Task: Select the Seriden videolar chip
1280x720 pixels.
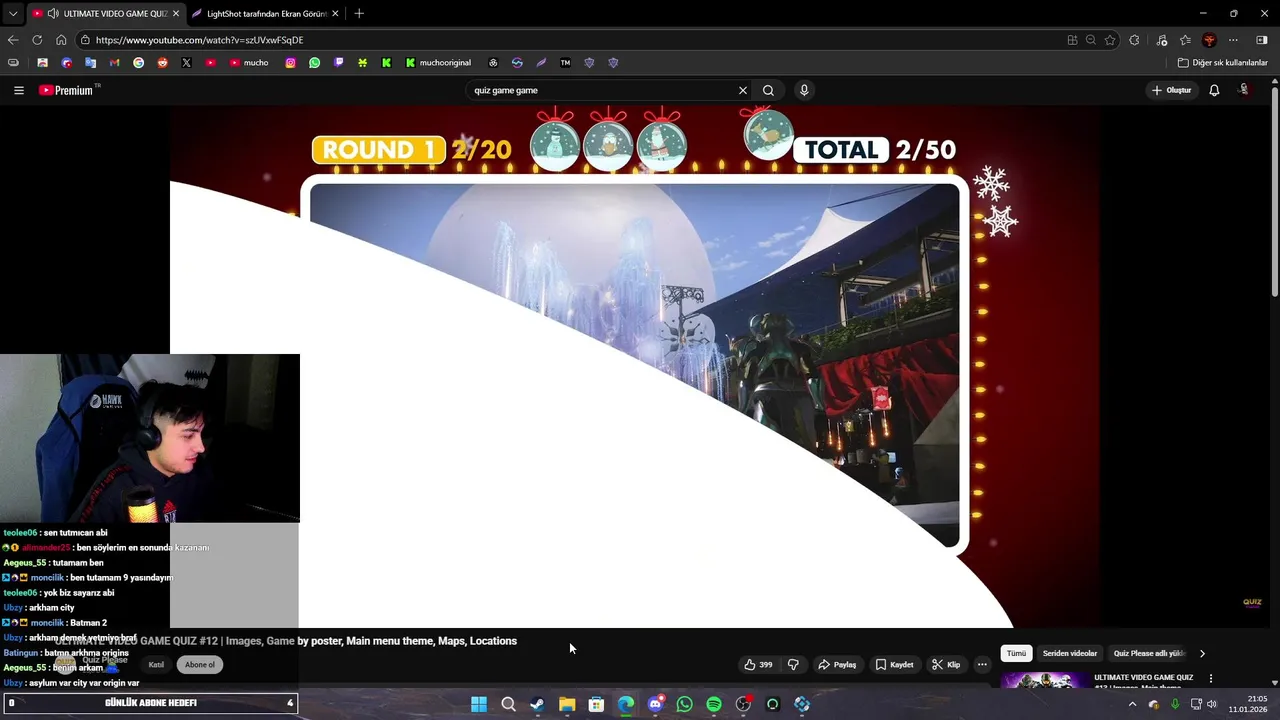Action: click(1070, 653)
